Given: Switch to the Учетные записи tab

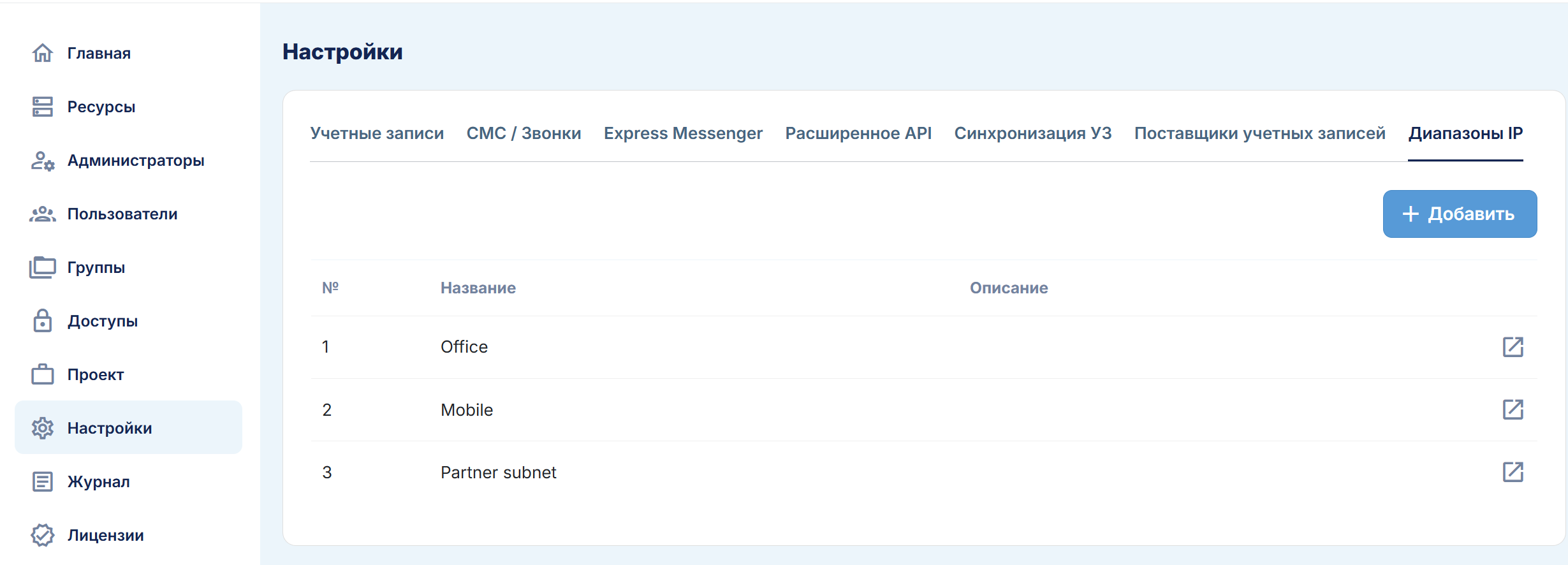Looking at the screenshot, I should tap(377, 133).
